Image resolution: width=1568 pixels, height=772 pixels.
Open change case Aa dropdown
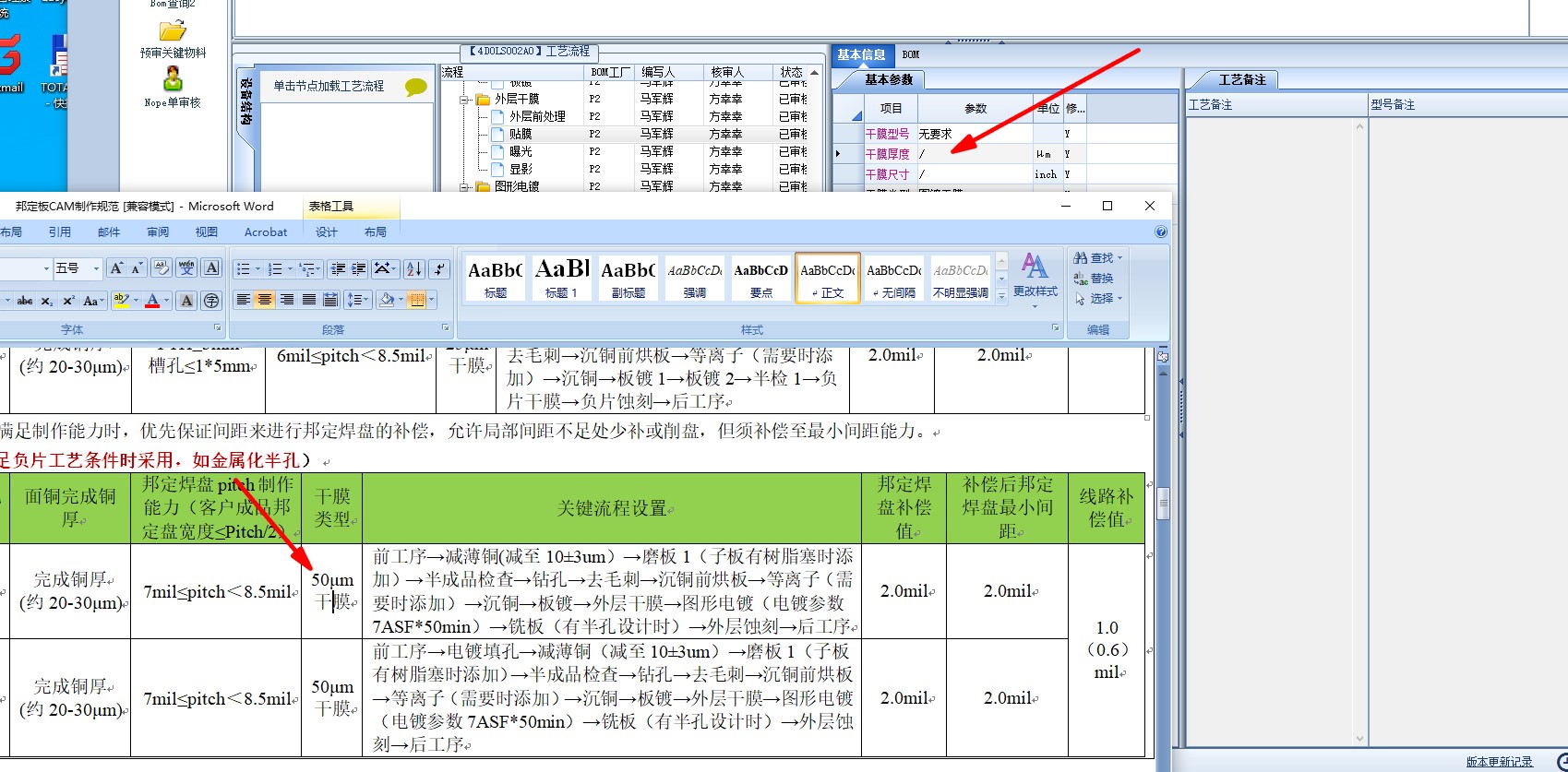[91, 301]
